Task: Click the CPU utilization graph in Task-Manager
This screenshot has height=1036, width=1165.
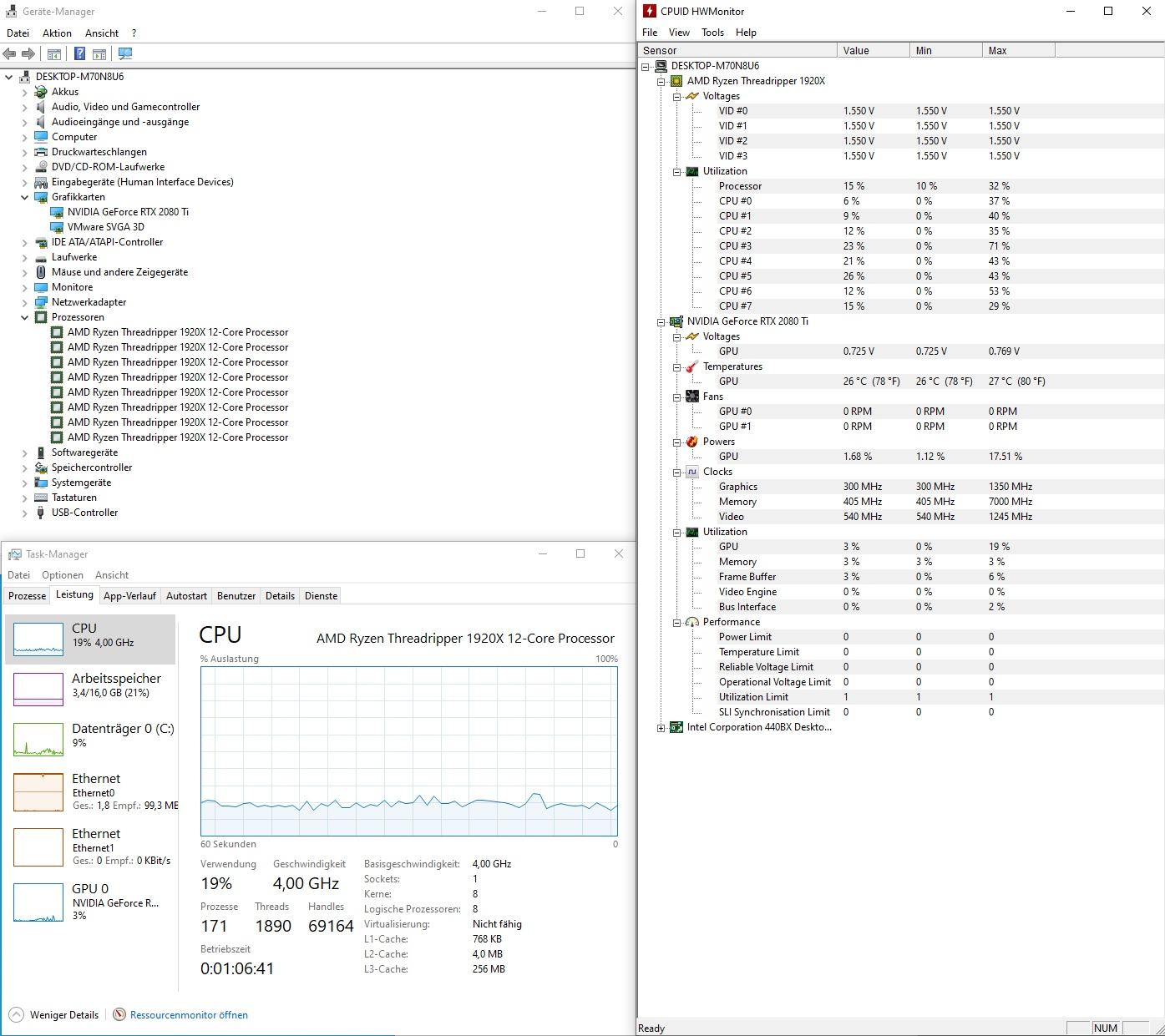Action: coord(409,751)
